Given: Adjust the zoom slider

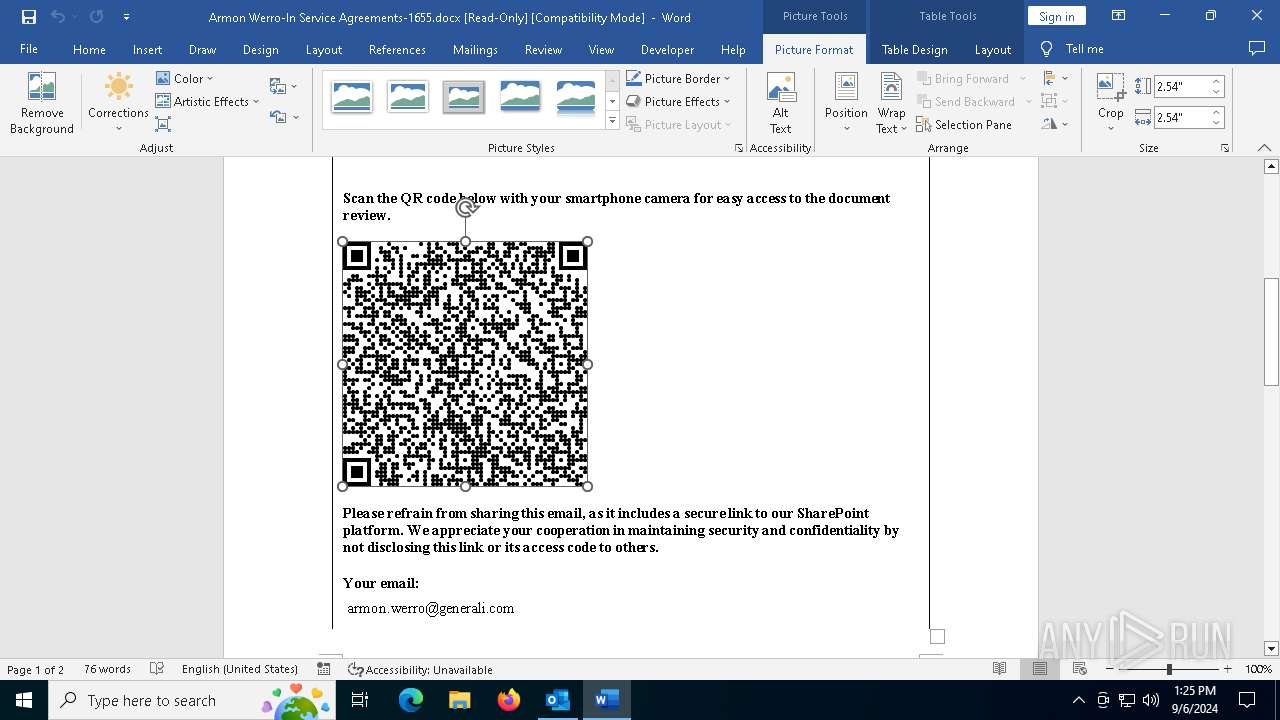Looking at the screenshot, I should click(x=1168, y=669).
